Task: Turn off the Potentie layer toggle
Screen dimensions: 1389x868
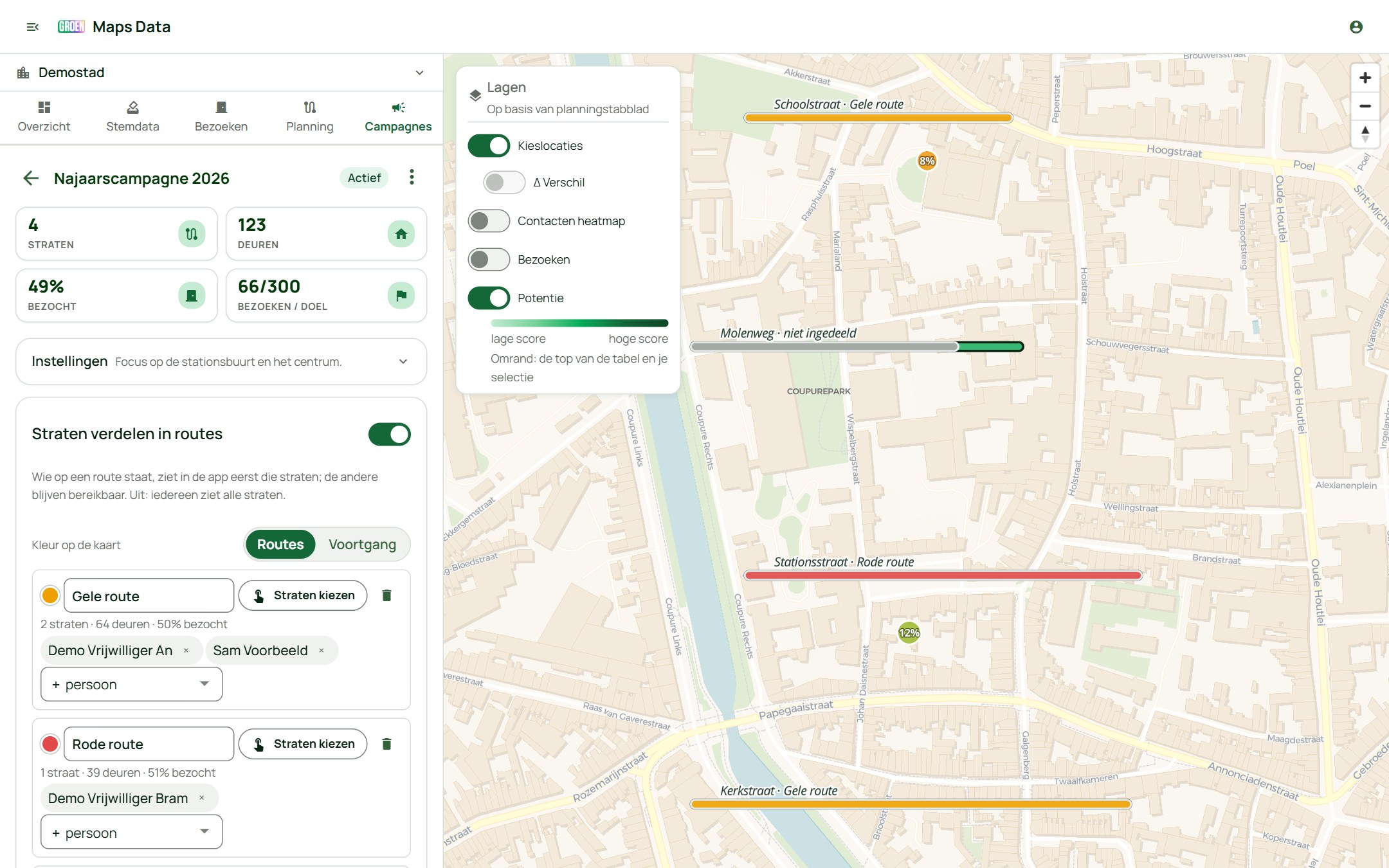Action: tap(489, 298)
